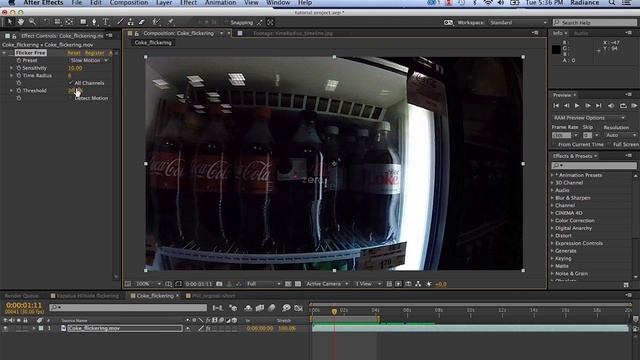
Task: Take a snapshot with camera icon
Action: (219, 284)
